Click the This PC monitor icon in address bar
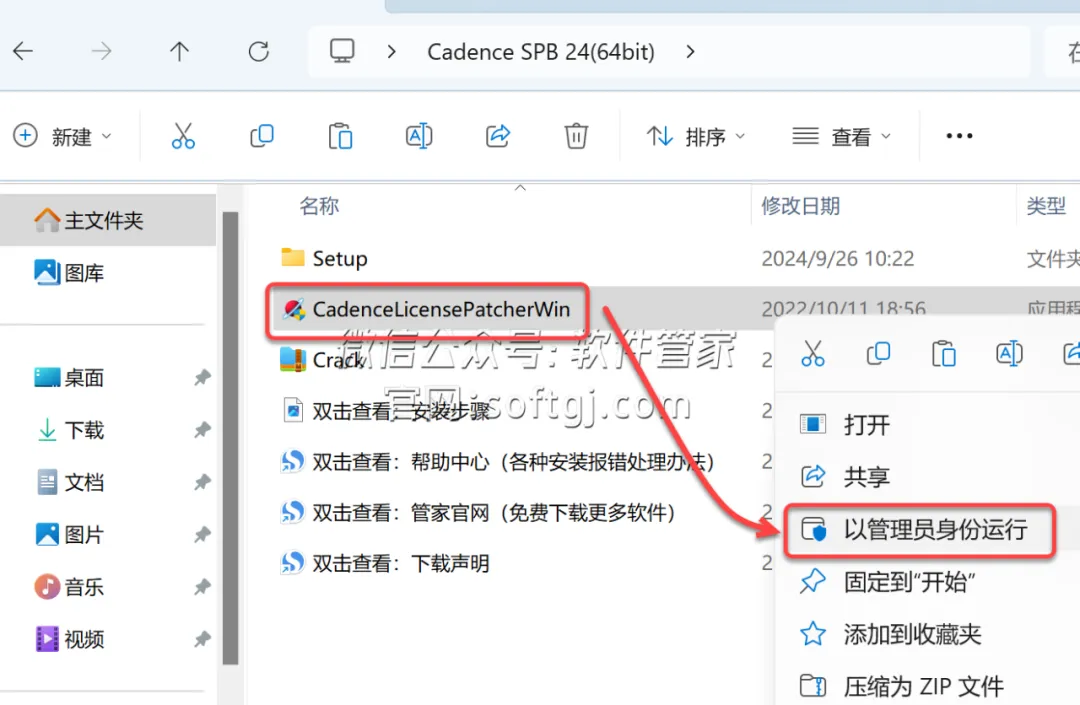 click(x=342, y=52)
